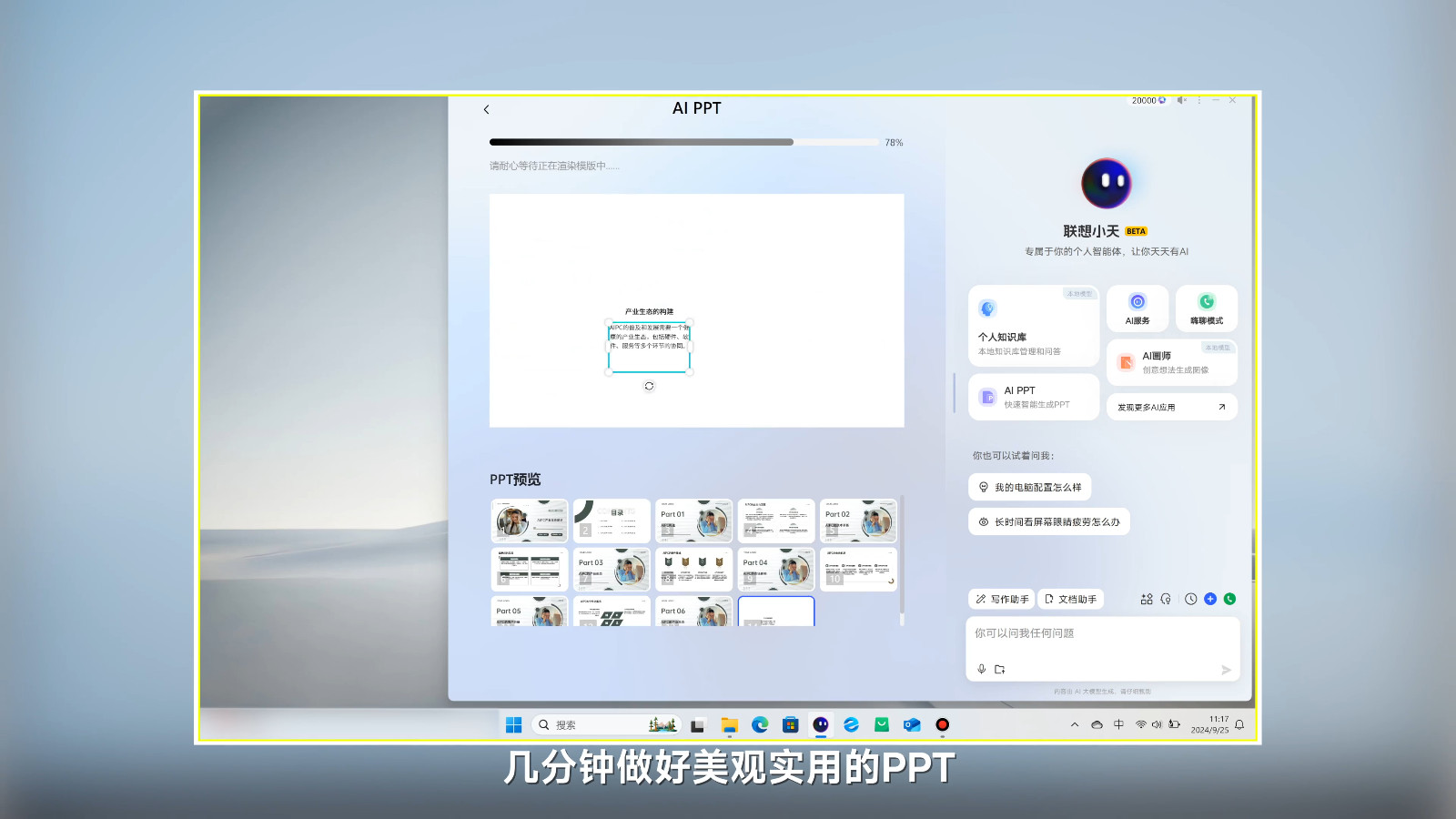The width and height of the screenshot is (1456, 819).
Task: Open the AI PPT card in the assistant panel
Action: [x=1034, y=397]
